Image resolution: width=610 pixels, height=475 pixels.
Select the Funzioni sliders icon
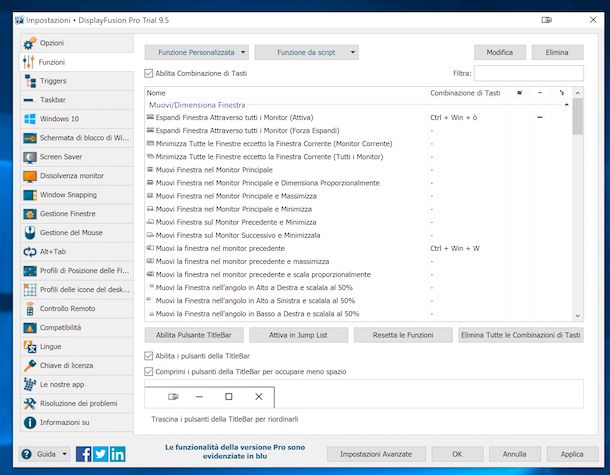click(x=29, y=62)
